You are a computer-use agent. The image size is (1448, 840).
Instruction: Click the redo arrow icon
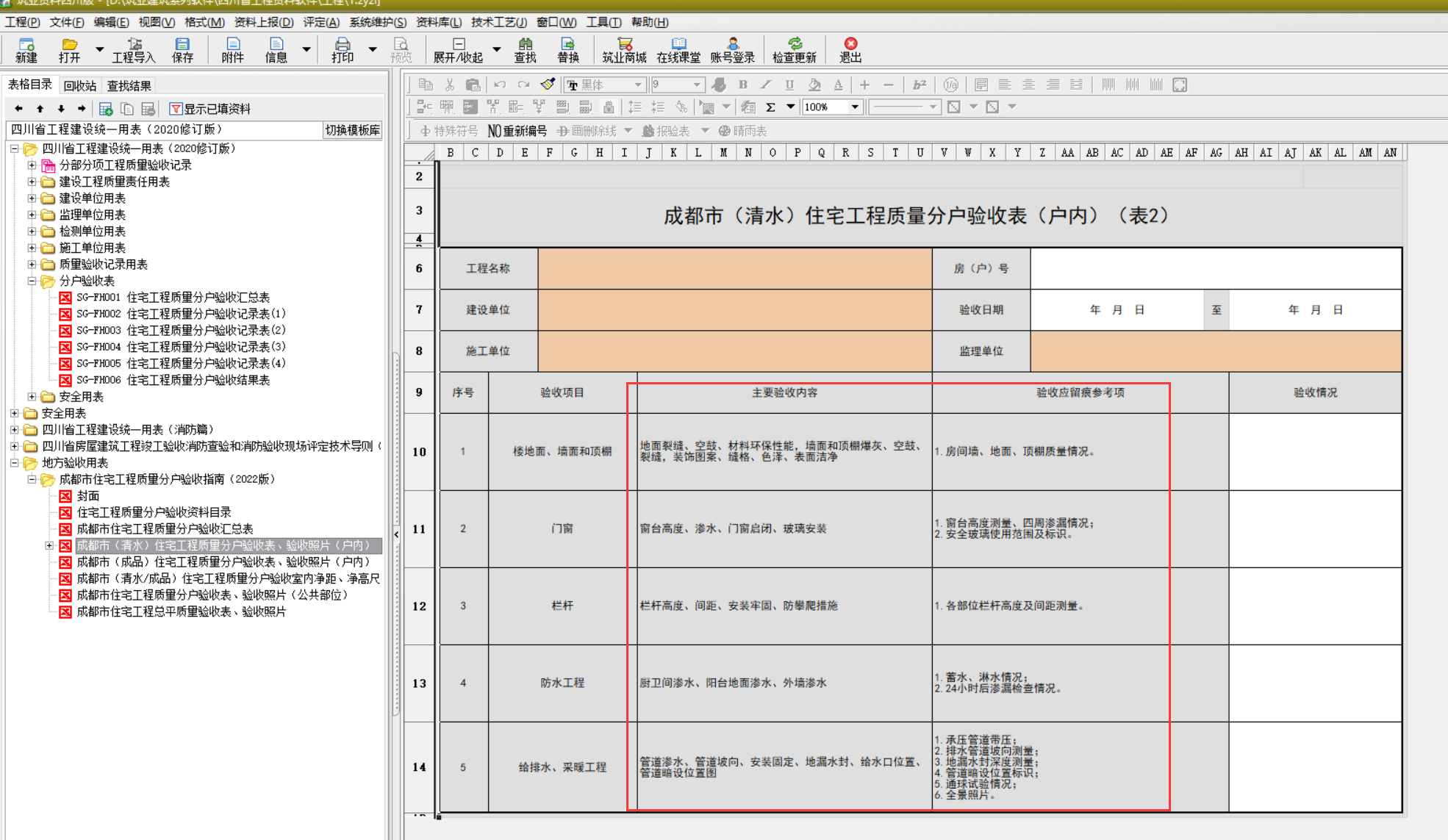[x=523, y=85]
